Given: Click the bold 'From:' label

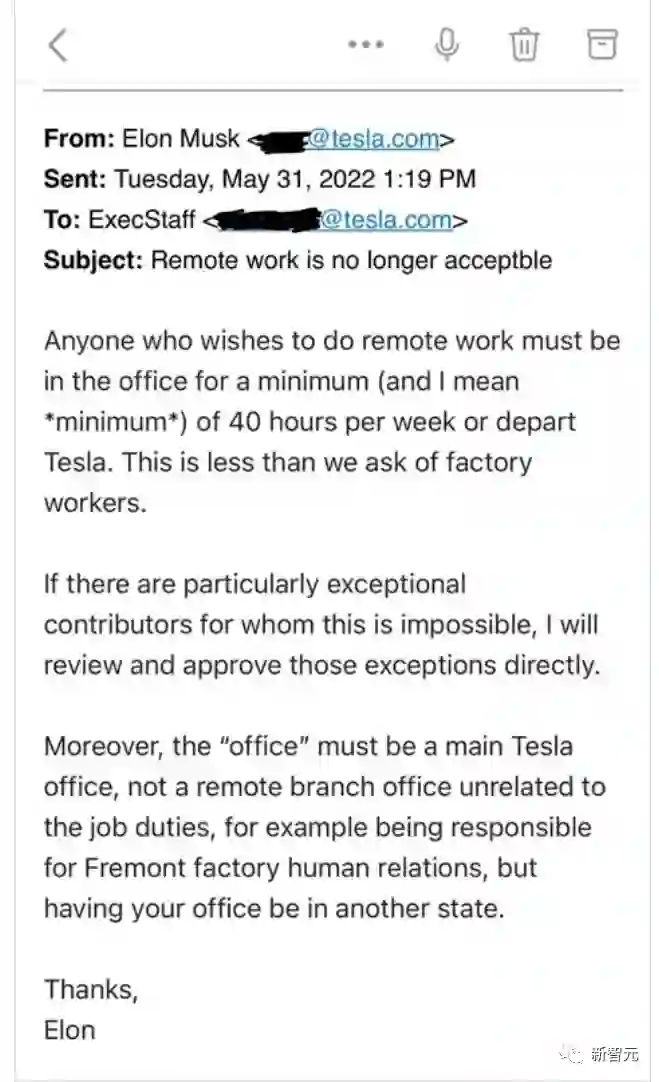Looking at the screenshot, I should click(78, 139).
